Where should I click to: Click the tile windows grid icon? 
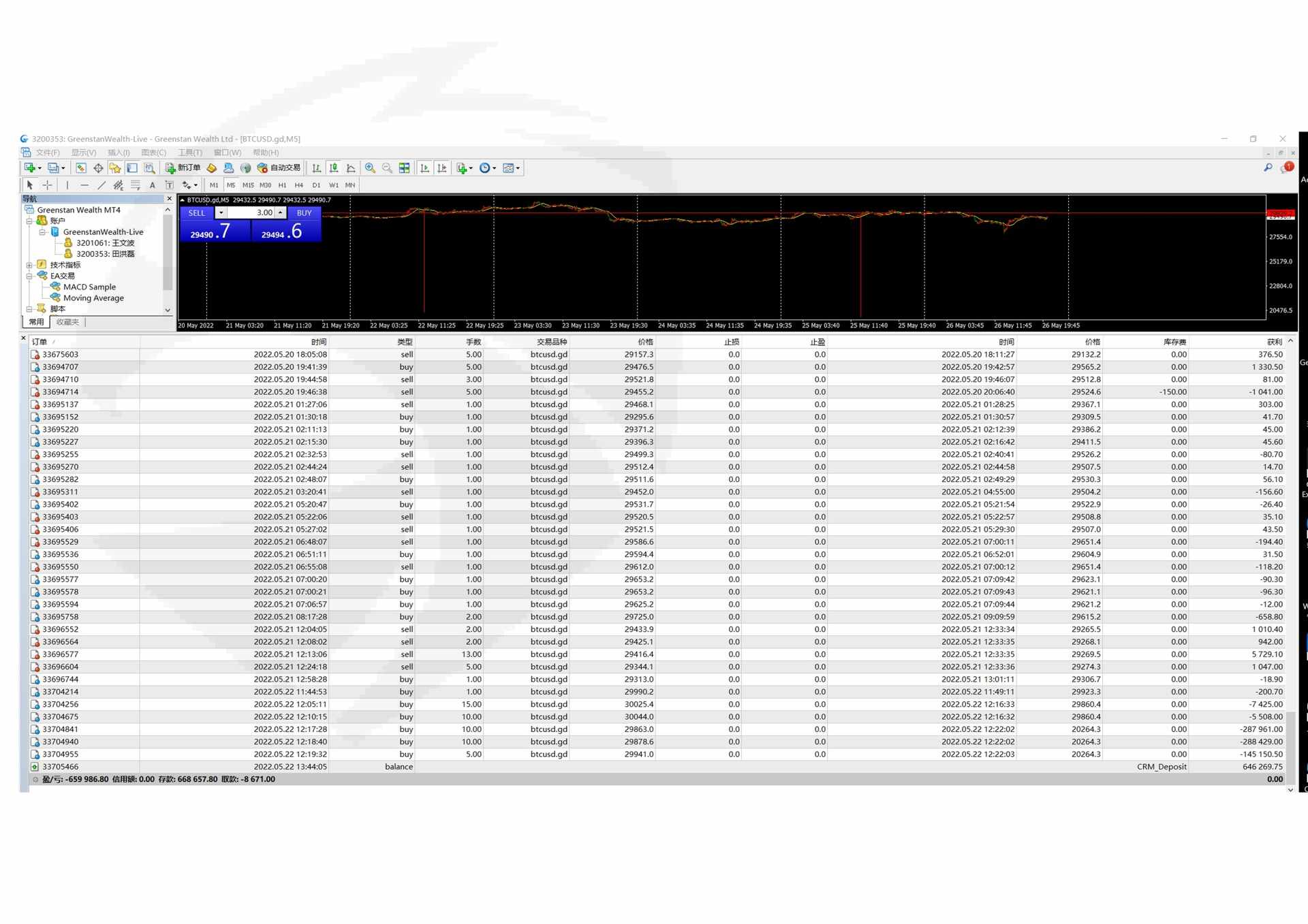pyautogui.click(x=404, y=168)
